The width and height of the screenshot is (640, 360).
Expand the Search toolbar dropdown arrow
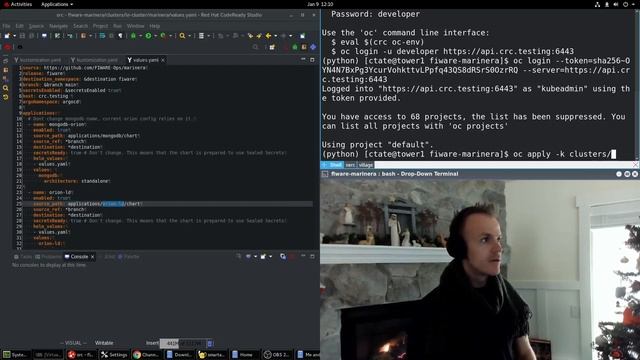(189, 36)
